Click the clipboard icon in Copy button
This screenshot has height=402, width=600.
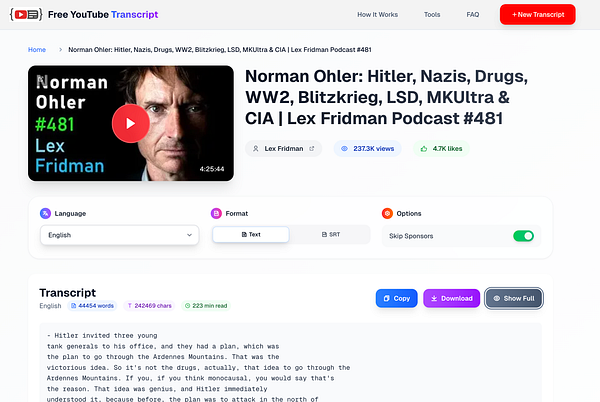pos(386,298)
